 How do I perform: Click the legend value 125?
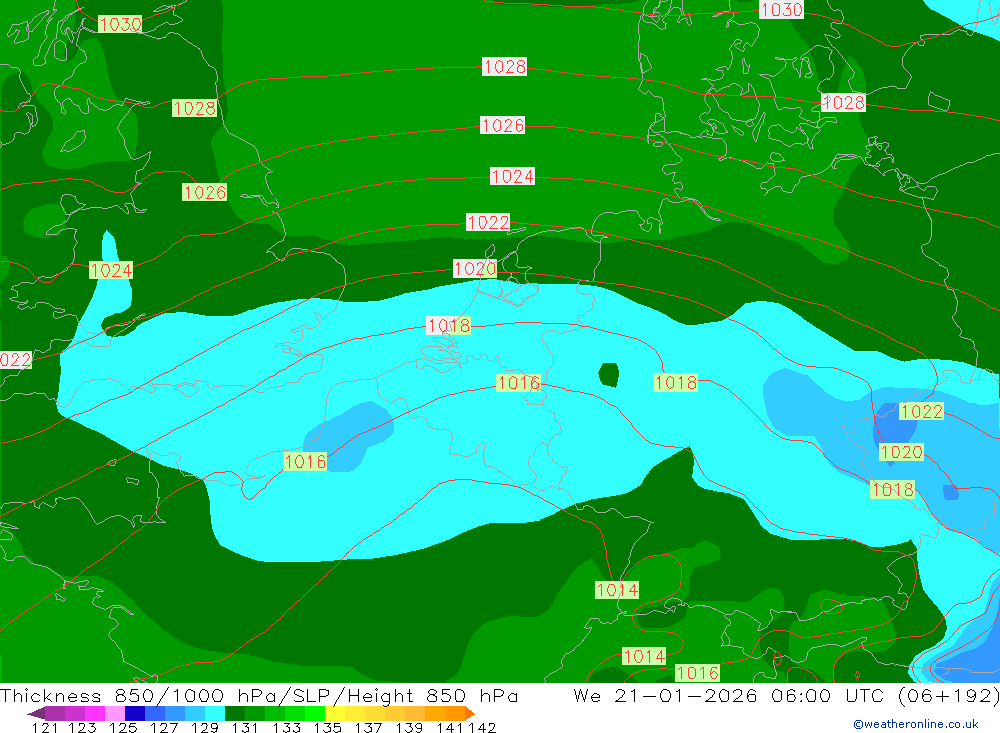[123, 727]
